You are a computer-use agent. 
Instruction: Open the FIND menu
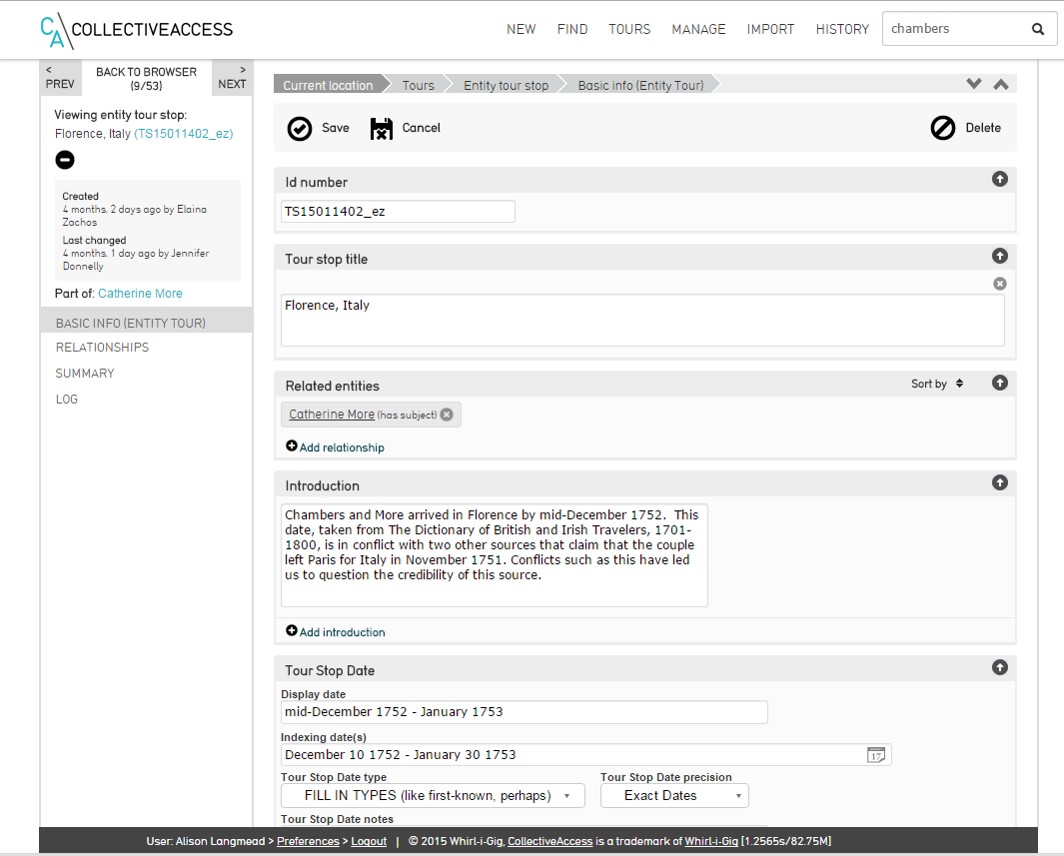[572, 29]
